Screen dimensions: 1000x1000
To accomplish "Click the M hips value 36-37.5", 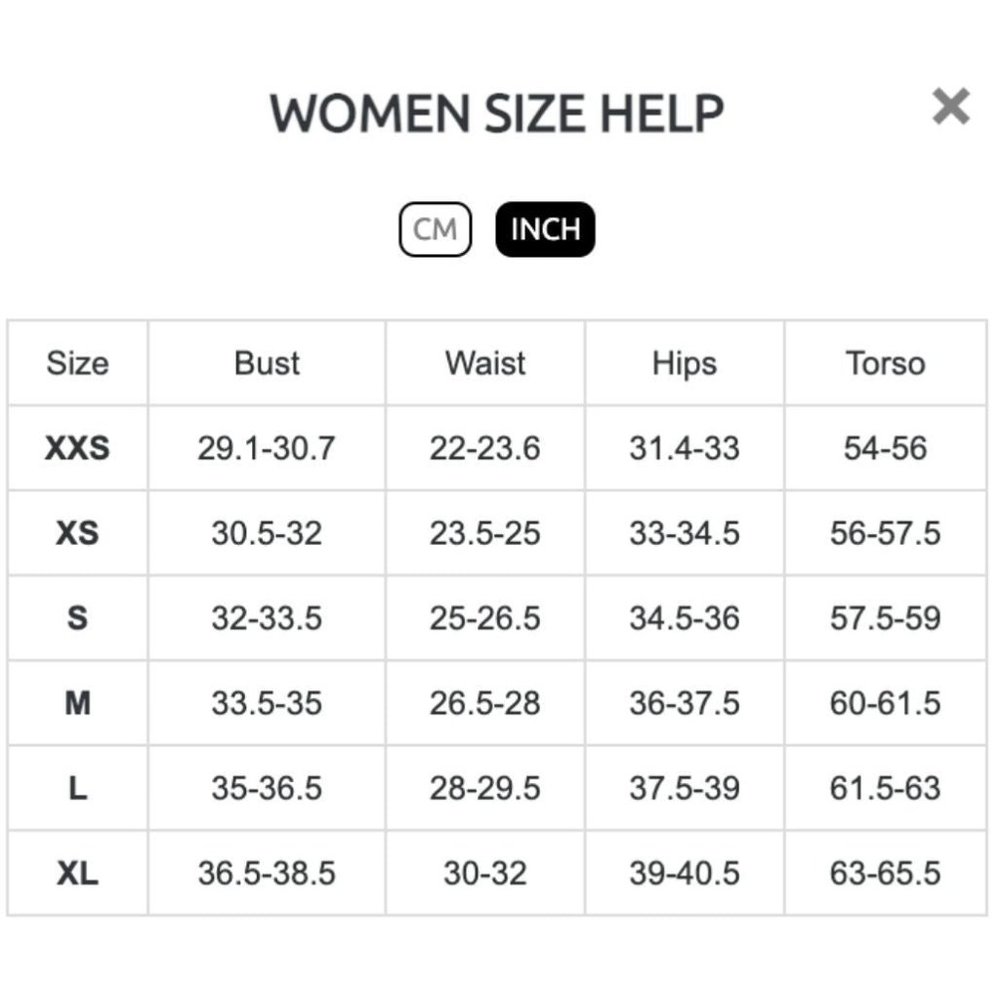I will (684, 703).
